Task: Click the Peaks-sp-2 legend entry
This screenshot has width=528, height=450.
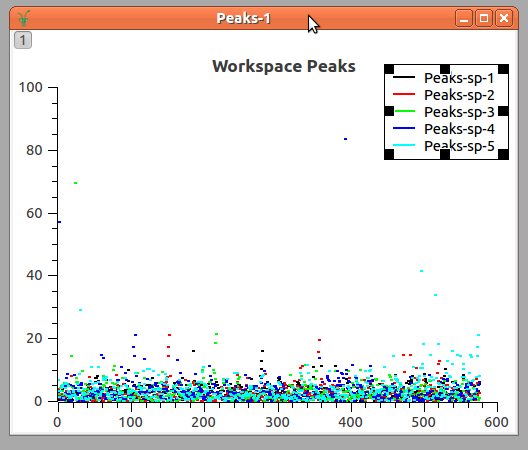Action: pyautogui.click(x=459, y=95)
